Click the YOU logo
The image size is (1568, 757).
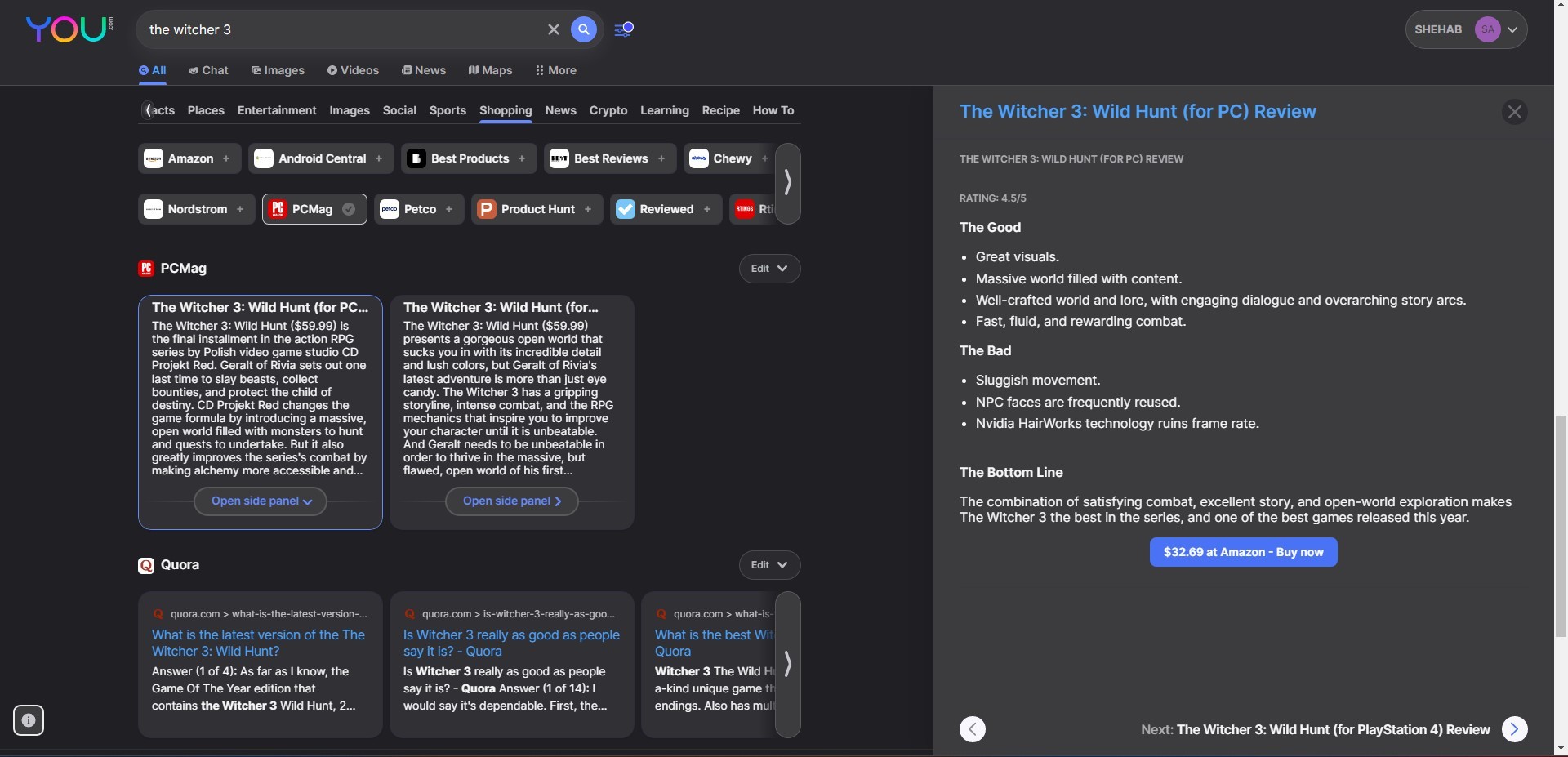[69, 29]
